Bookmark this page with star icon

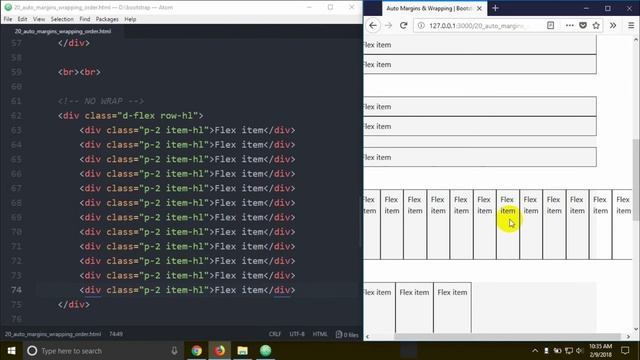596,25
